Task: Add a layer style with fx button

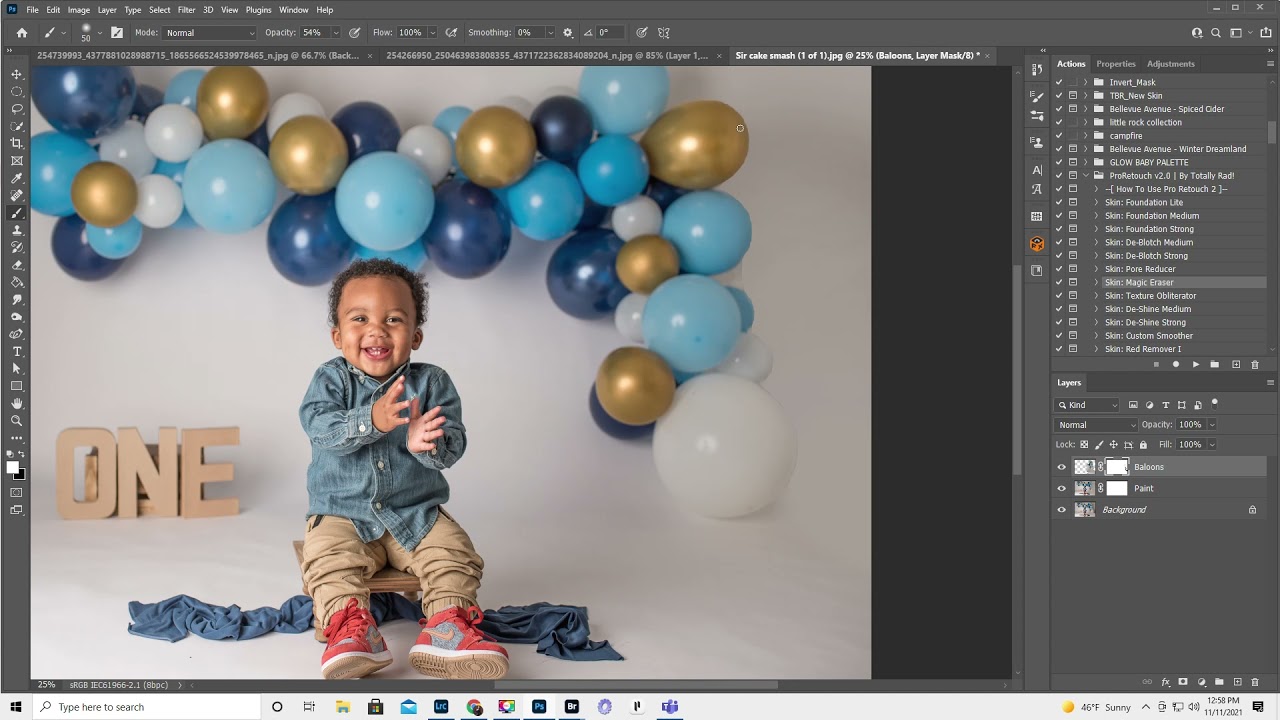Action: point(1166,682)
